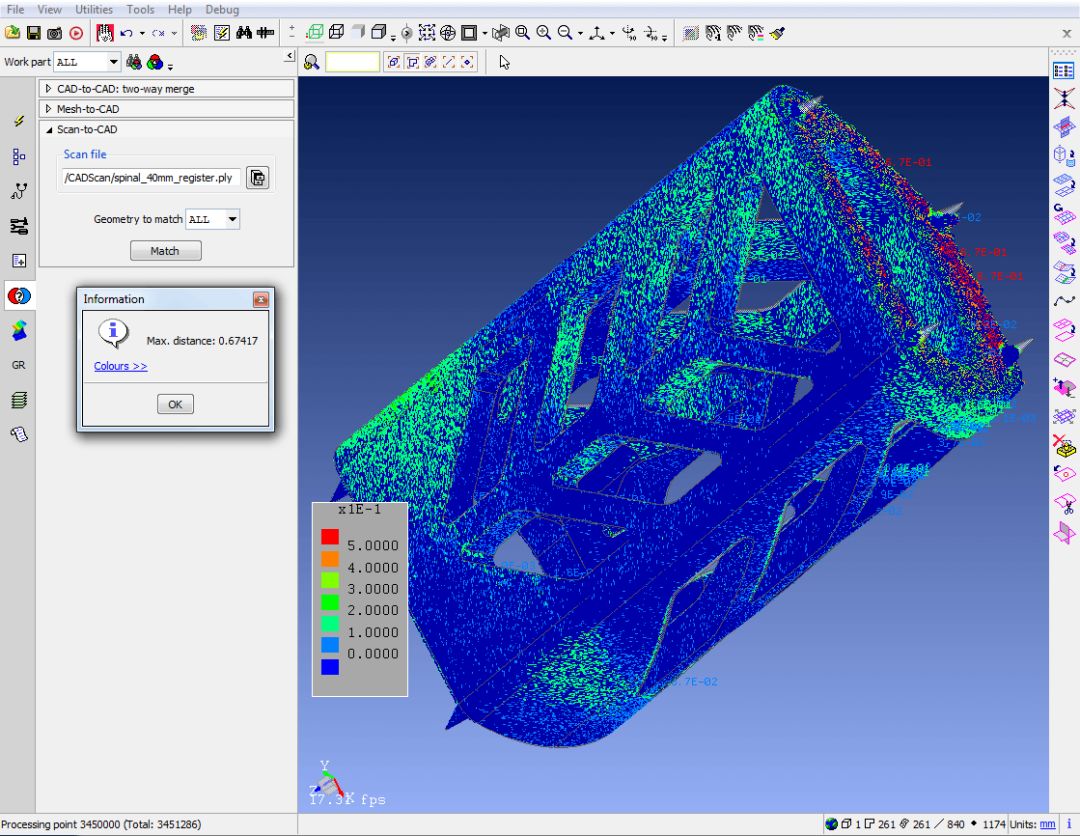
Task: Click the save floppy disk icon
Action: click(33, 33)
